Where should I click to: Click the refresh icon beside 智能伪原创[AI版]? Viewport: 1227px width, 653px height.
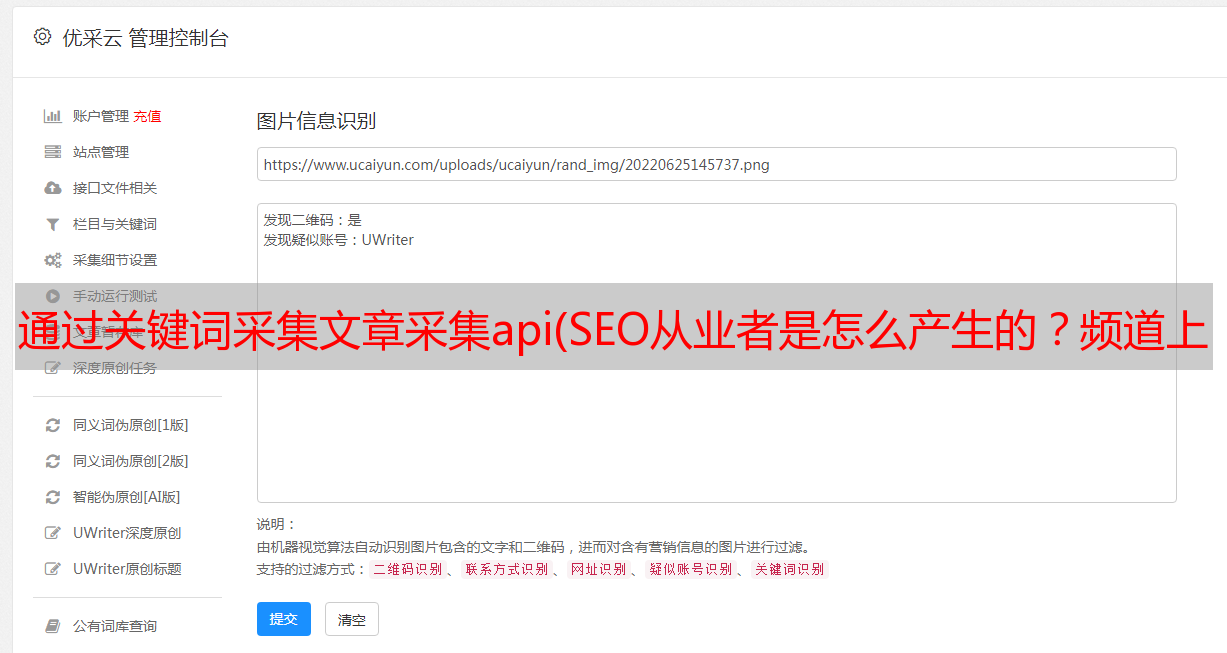click(x=53, y=497)
